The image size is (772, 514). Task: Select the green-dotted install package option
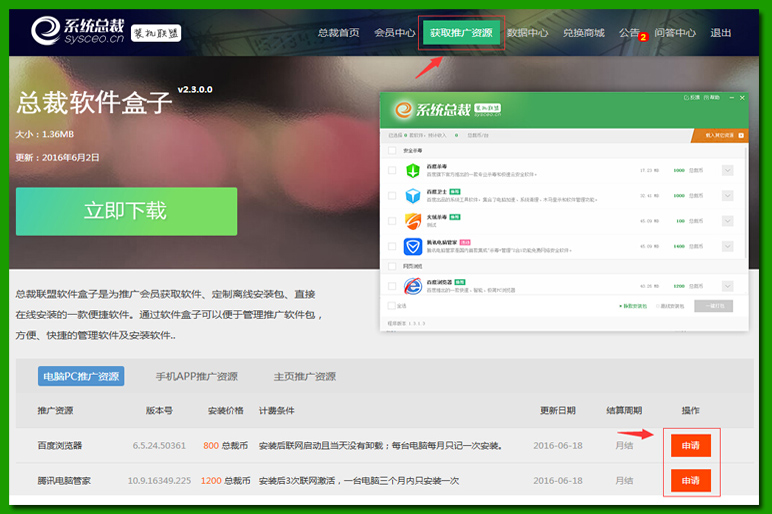[x=633, y=306]
